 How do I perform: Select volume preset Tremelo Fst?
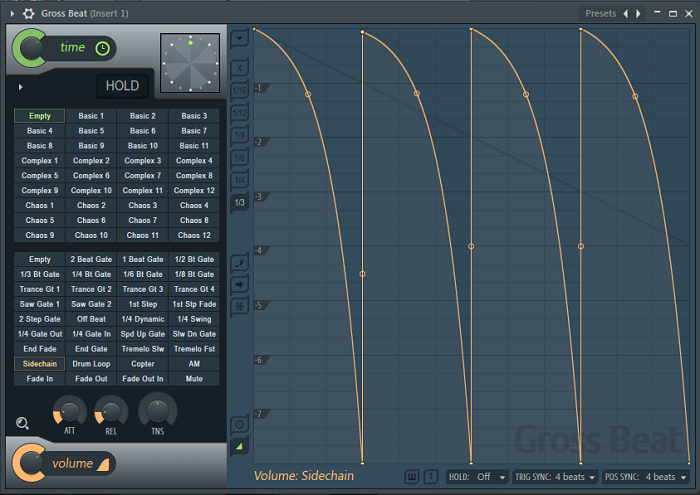[194, 349]
